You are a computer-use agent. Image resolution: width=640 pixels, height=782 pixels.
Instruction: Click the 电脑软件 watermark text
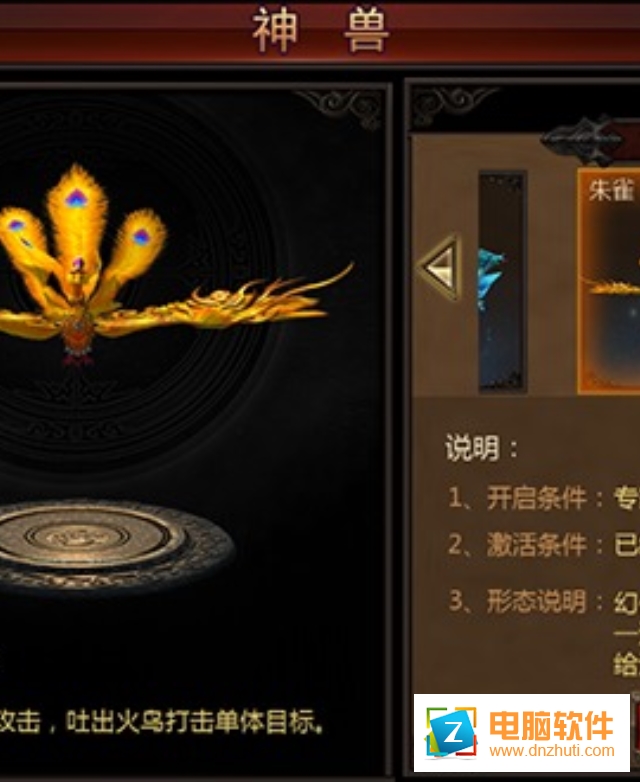pyautogui.click(x=551, y=726)
